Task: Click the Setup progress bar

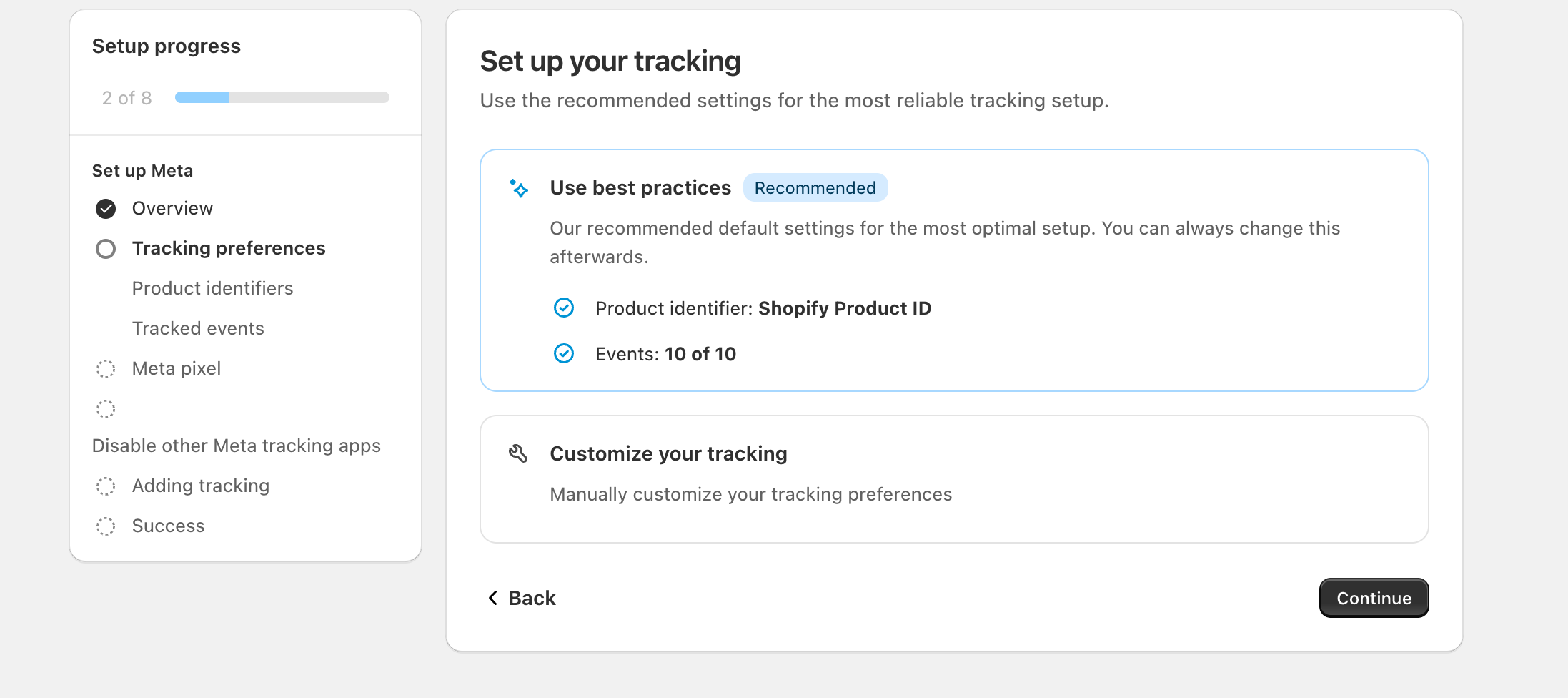Action: pos(282,97)
